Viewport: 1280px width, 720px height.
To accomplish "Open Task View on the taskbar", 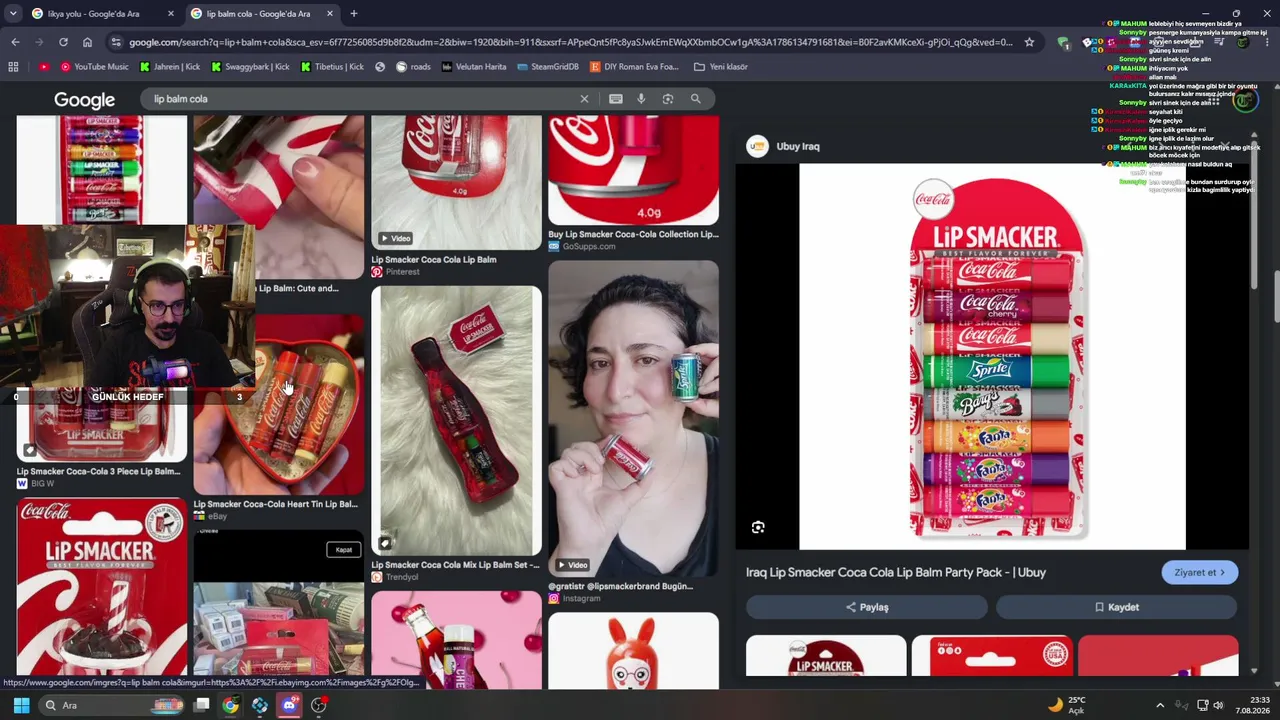I will coord(201,705).
